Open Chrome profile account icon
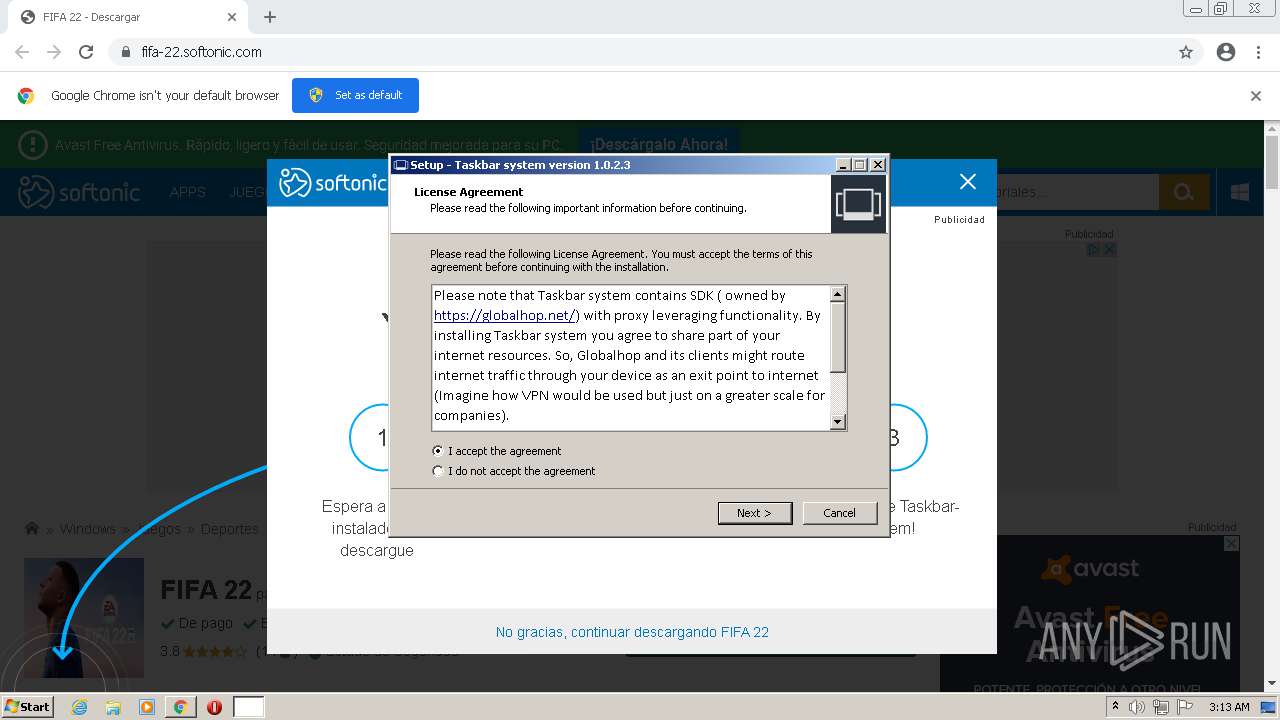Screen dimensions: 1280x720 (1226, 52)
